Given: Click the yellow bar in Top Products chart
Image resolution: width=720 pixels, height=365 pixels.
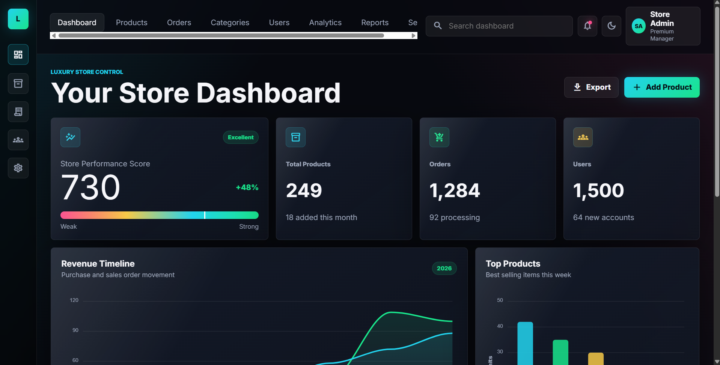Looking at the screenshot, I should point(596,359).
